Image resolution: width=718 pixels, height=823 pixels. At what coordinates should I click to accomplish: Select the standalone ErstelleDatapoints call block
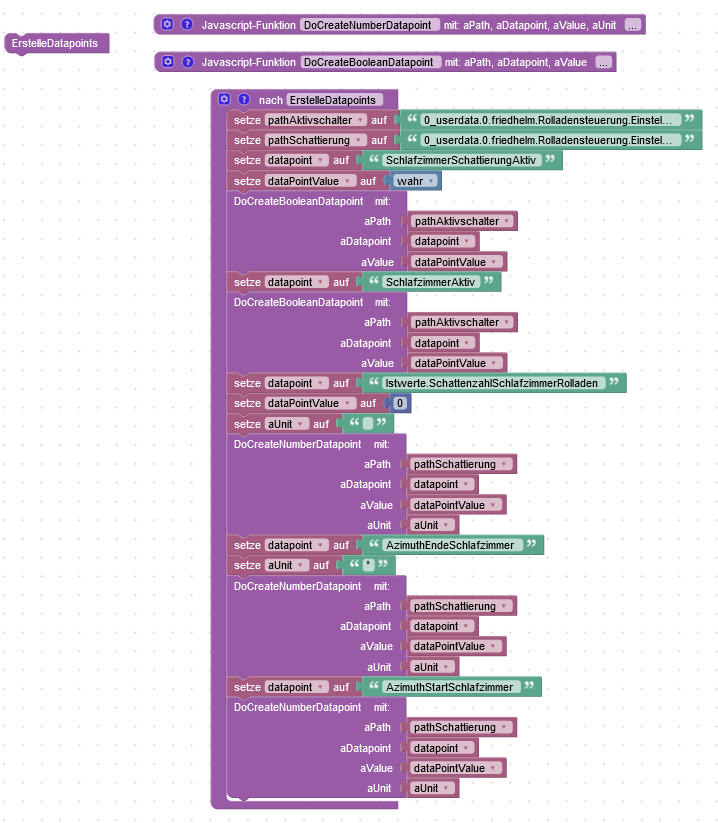point(57,43)
